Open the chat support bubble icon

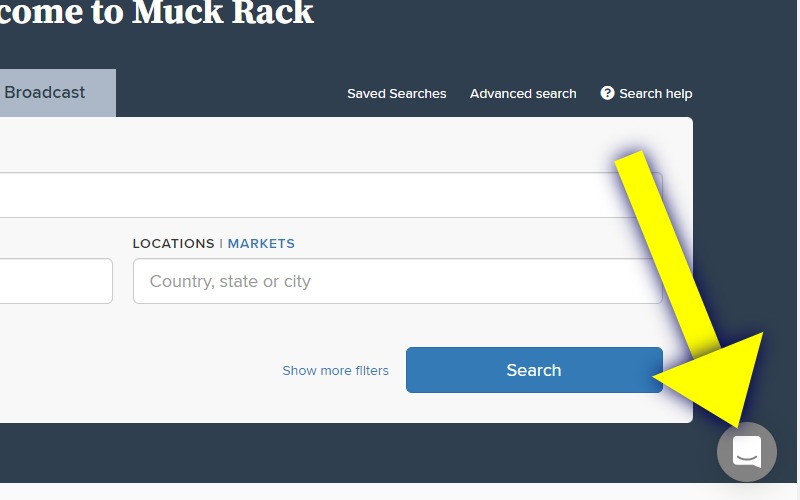[746, 452]
